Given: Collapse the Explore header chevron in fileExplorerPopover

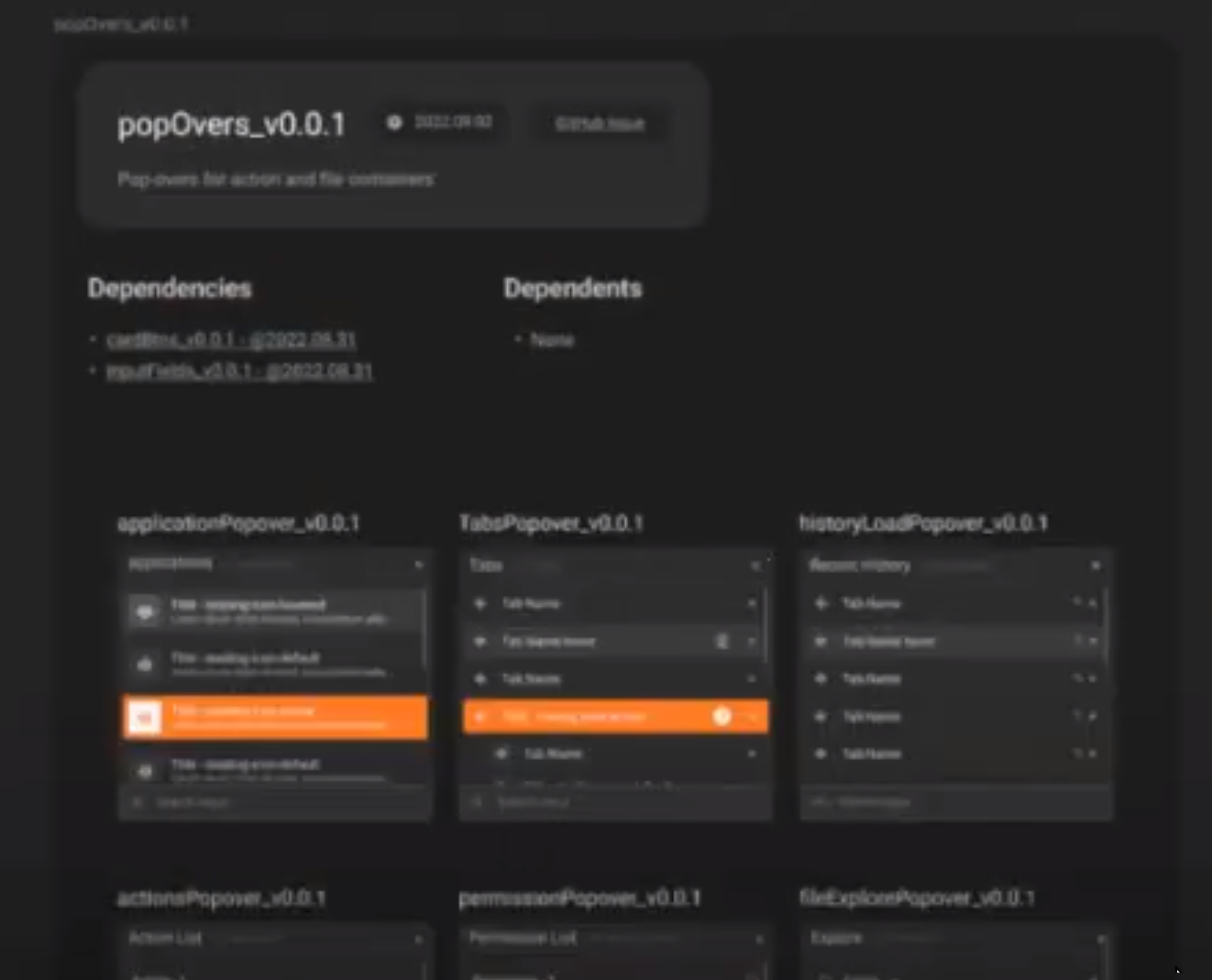Looking at the screenshot, I should coord(1101,940).
